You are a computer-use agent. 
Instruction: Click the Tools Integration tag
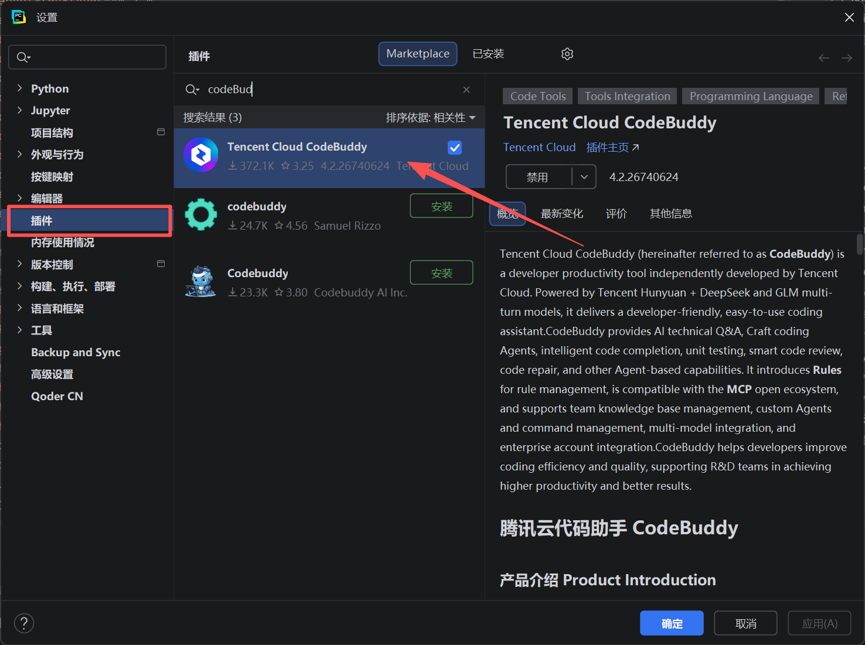click(x=627, y=96)
